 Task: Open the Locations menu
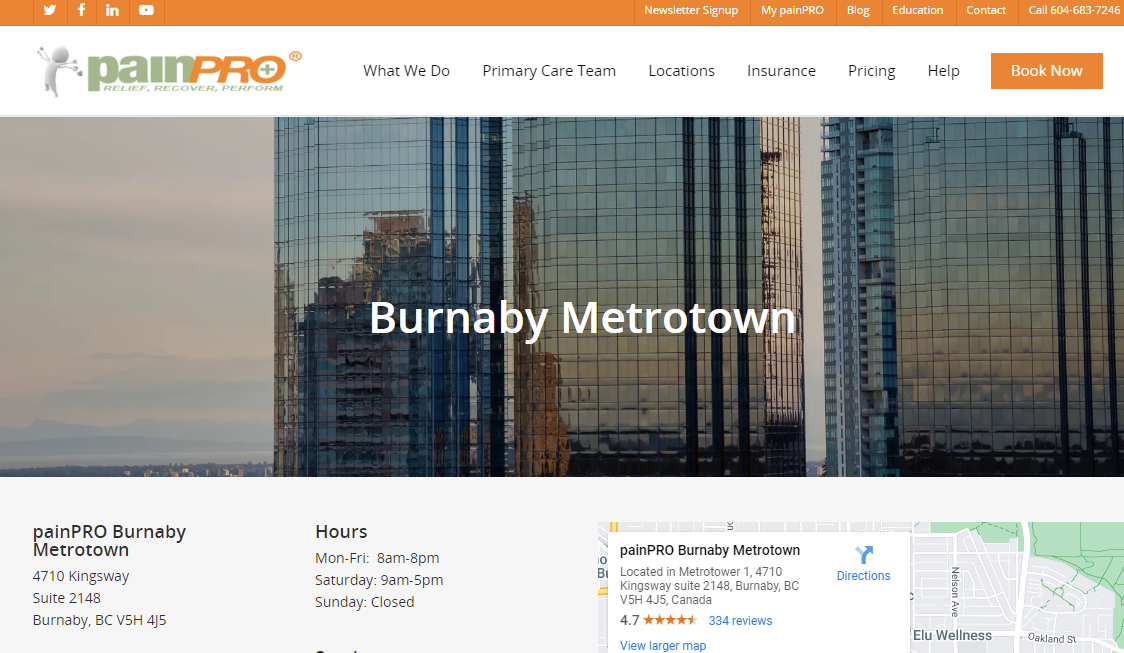click(x=682, y=71)
